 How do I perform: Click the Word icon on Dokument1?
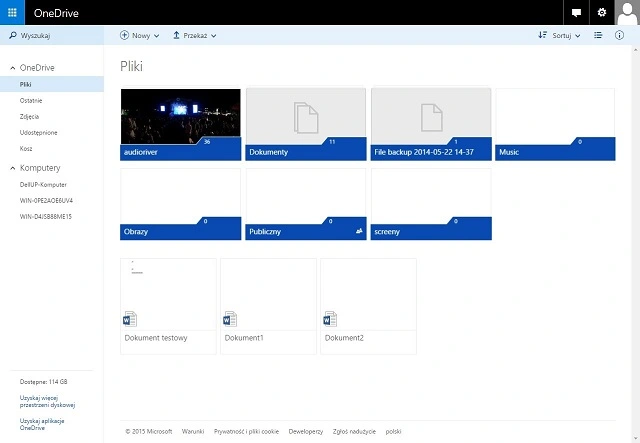[229, 320]
